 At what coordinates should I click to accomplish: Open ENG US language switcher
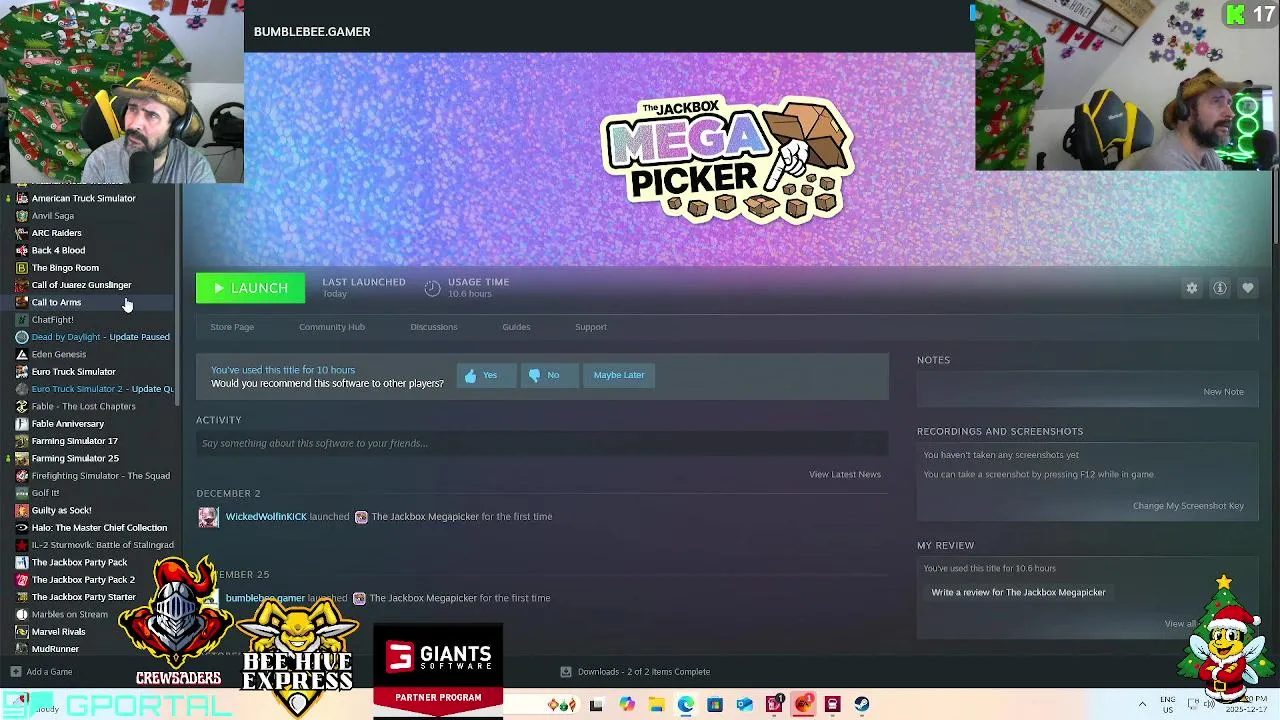click(x=1168, y=705)
